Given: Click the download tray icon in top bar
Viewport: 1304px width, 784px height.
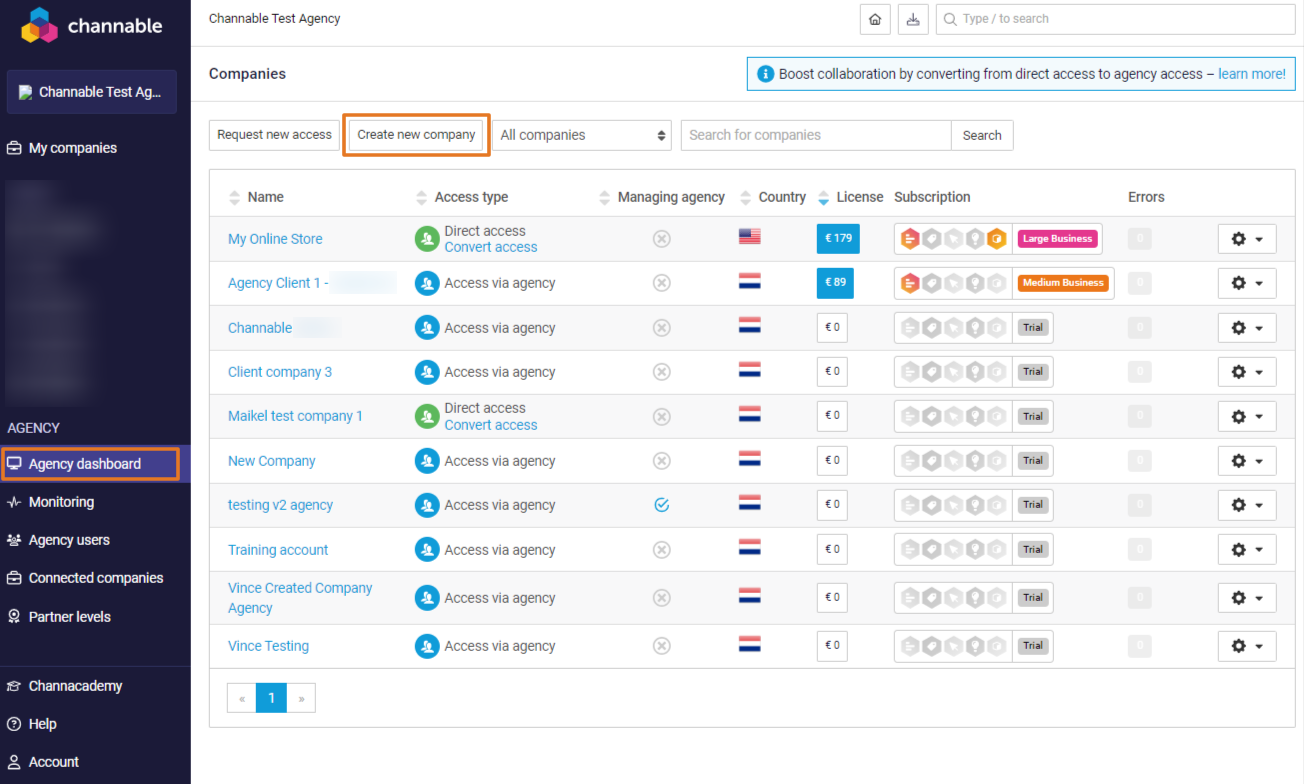Looking at the screenshot, I should [913, 19].
